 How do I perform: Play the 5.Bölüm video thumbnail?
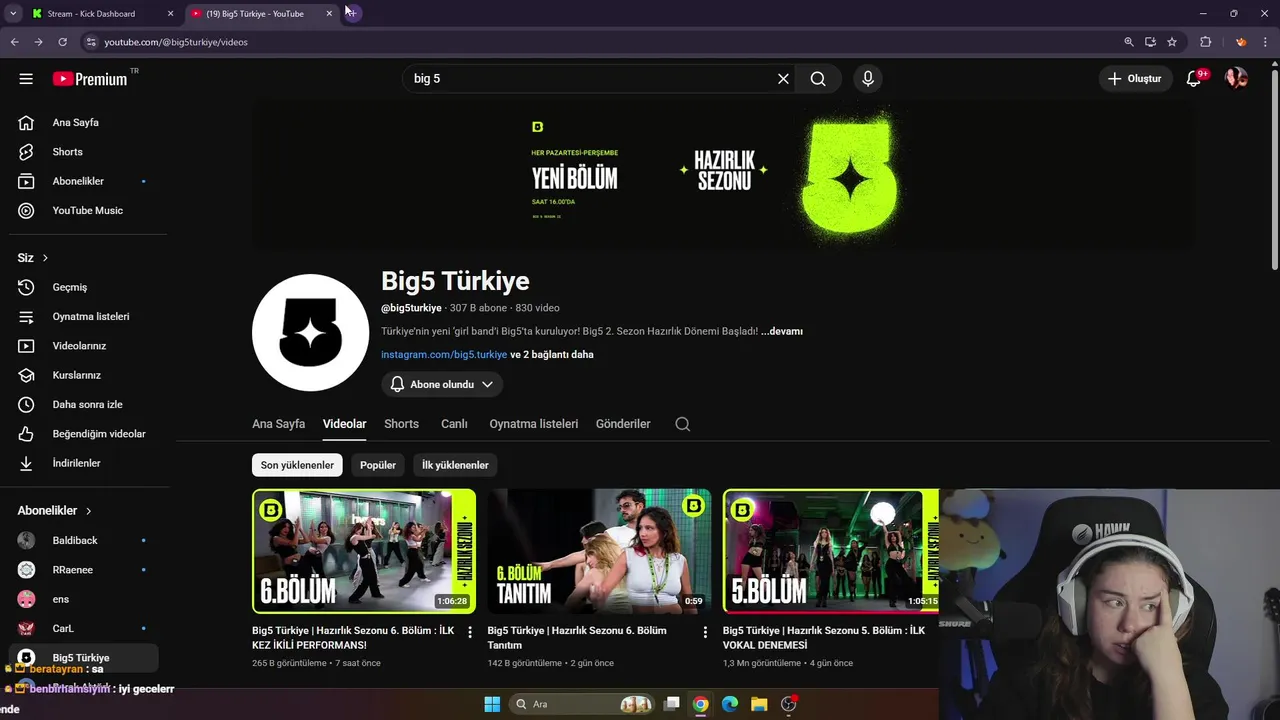(x=830, y=551)
